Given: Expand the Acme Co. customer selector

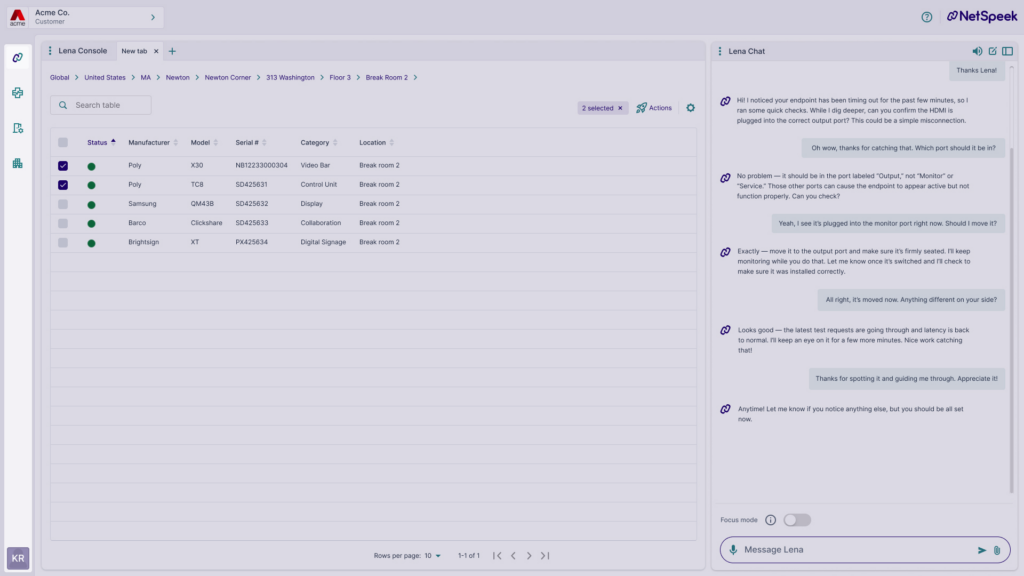Looking at the screenshot, I should click(152, 17).
